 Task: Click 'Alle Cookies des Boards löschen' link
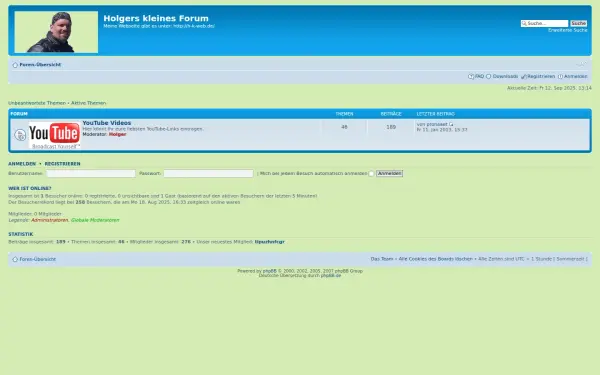point(435,259)
